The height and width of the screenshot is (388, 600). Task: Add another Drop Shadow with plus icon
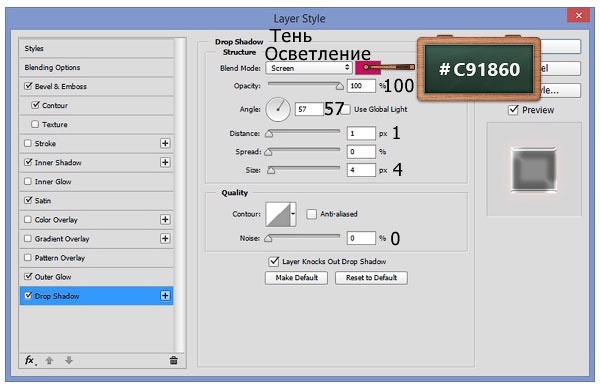165,296
